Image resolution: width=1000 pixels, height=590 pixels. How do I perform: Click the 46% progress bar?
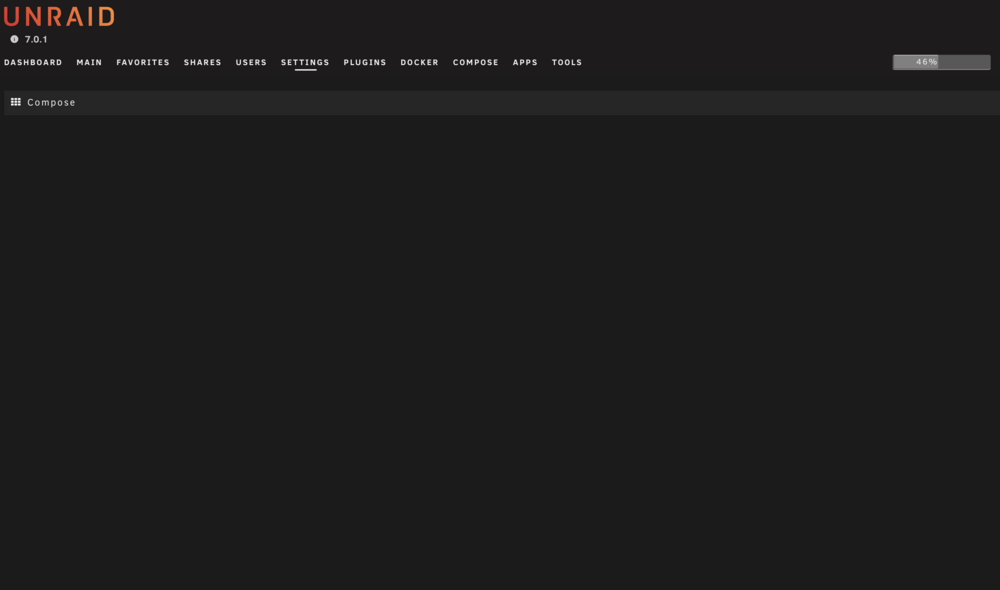(x=941, y=62)
